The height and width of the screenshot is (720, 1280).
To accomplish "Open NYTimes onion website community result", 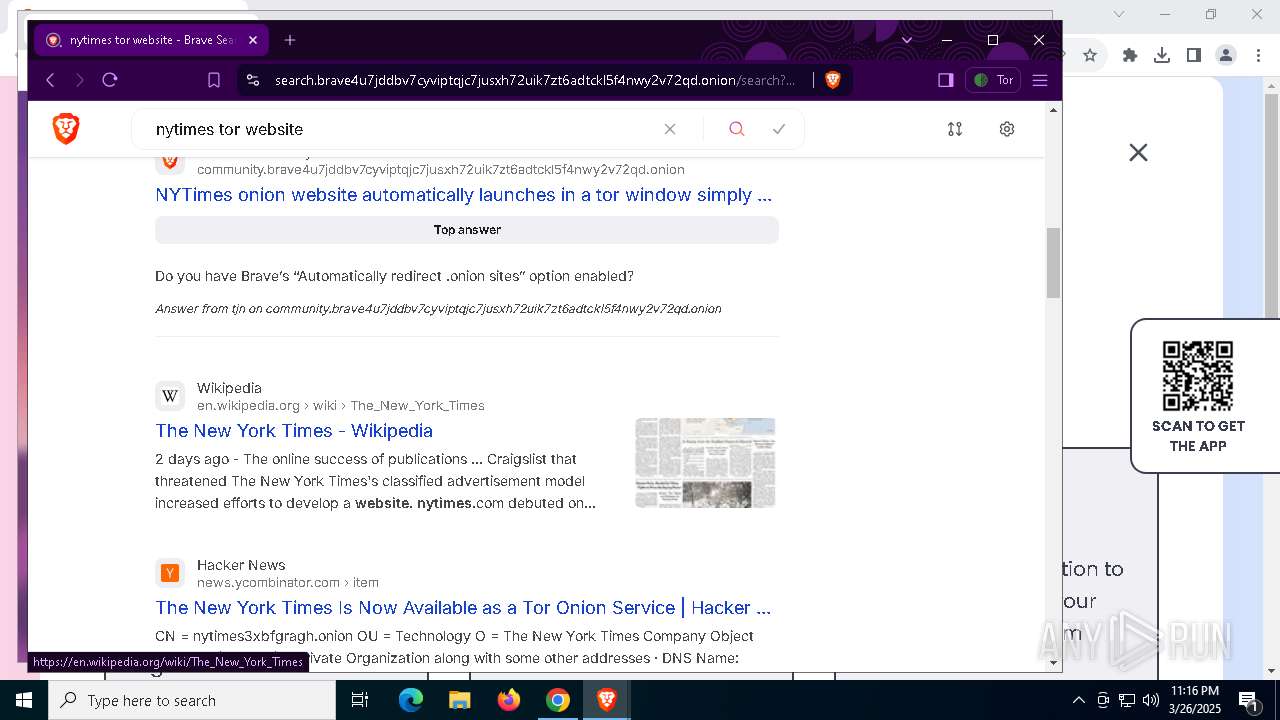I will coord(463,195).
